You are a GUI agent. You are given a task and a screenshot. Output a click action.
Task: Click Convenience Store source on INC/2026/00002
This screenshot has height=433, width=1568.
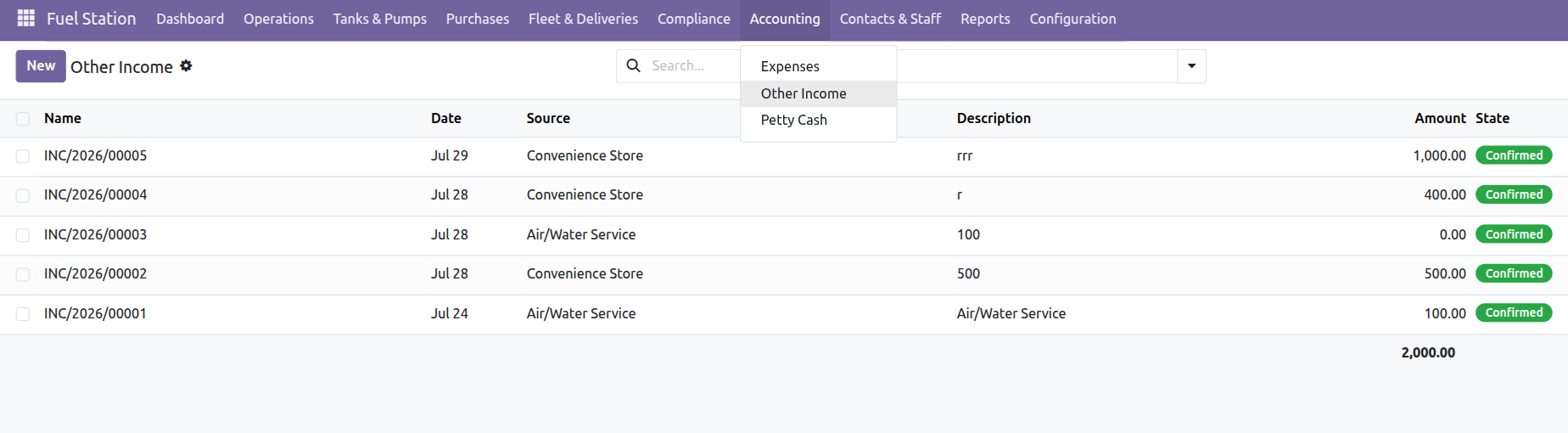coord(585,273)
